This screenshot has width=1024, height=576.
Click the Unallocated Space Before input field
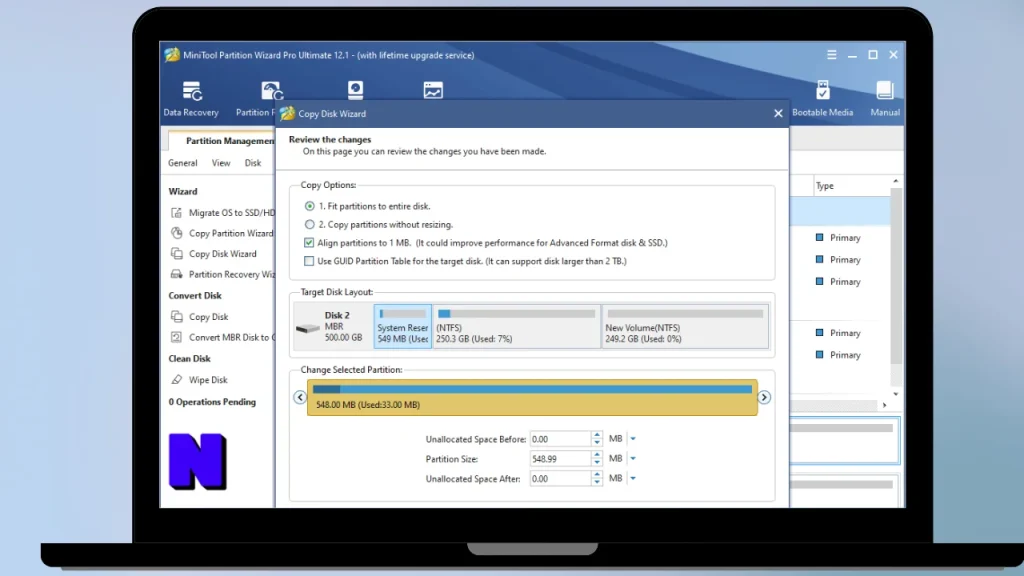pyautogui.click(x=560, y=439)
